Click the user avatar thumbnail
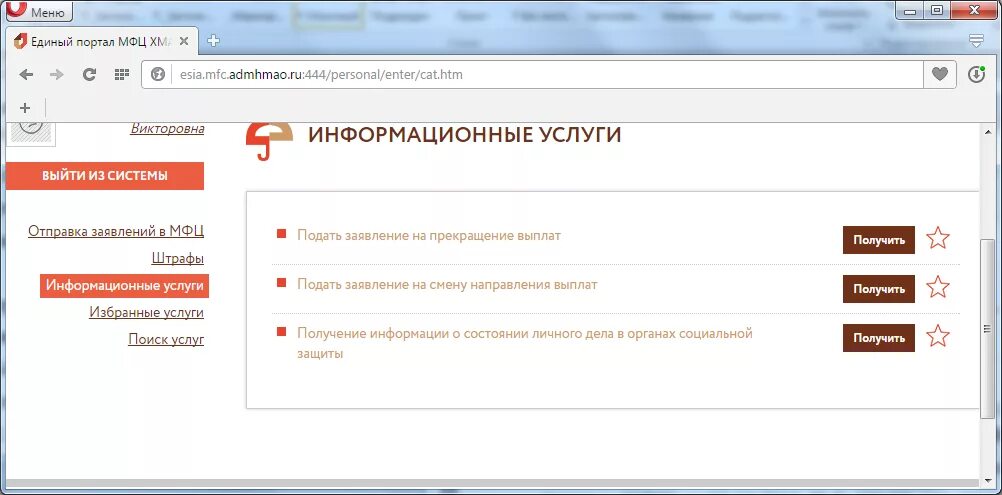The width and height of the screenshot is (1002, 495). (x=31, y=132)
